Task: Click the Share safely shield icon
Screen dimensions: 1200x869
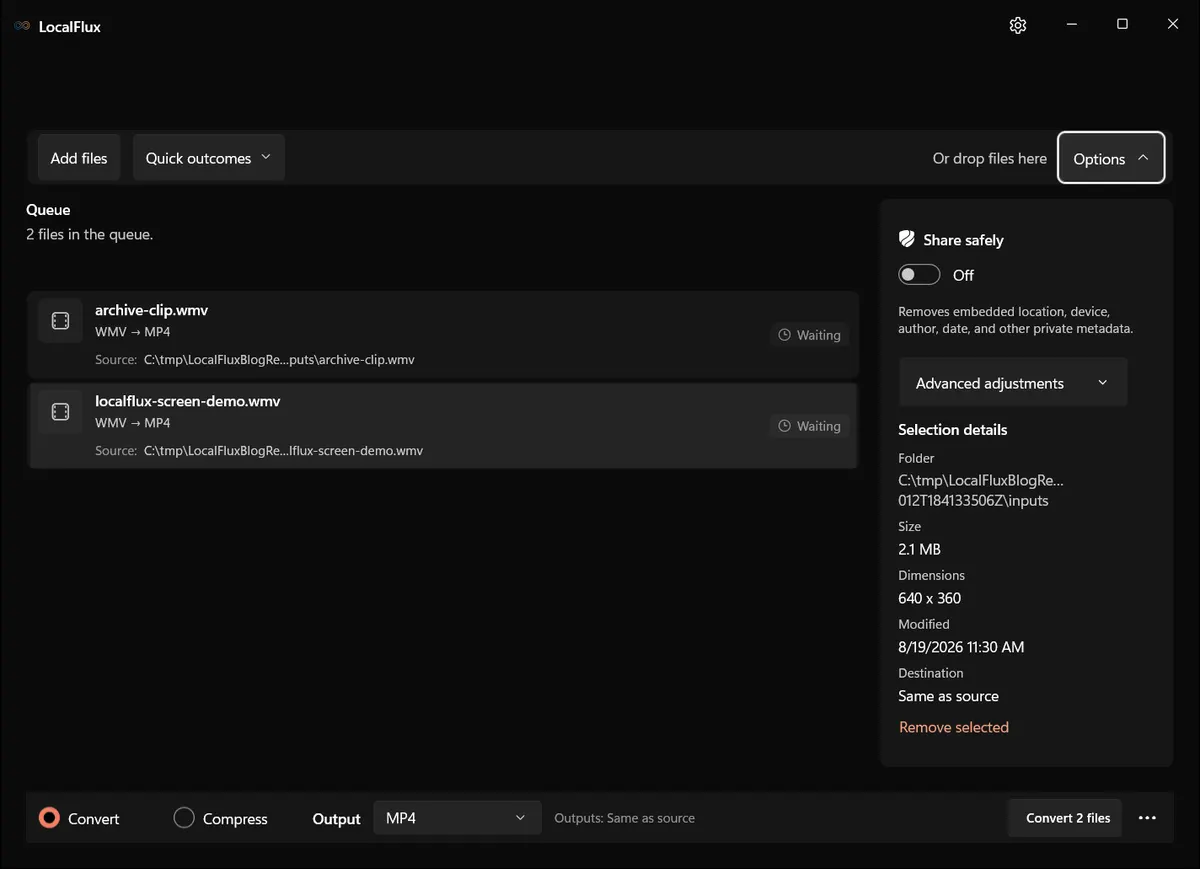Action: (x=907, y=239)
